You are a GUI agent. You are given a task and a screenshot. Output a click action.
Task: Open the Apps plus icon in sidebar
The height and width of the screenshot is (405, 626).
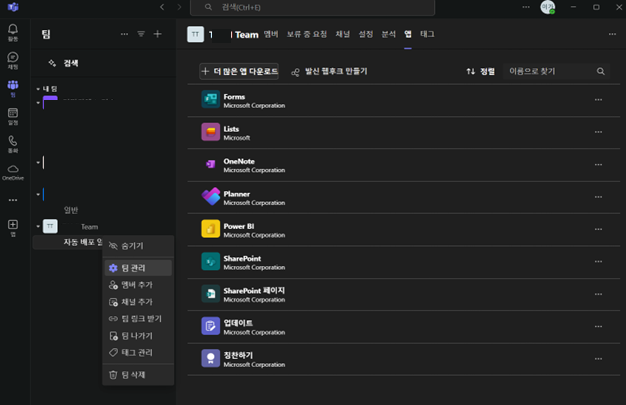click(x=13, y=228)
